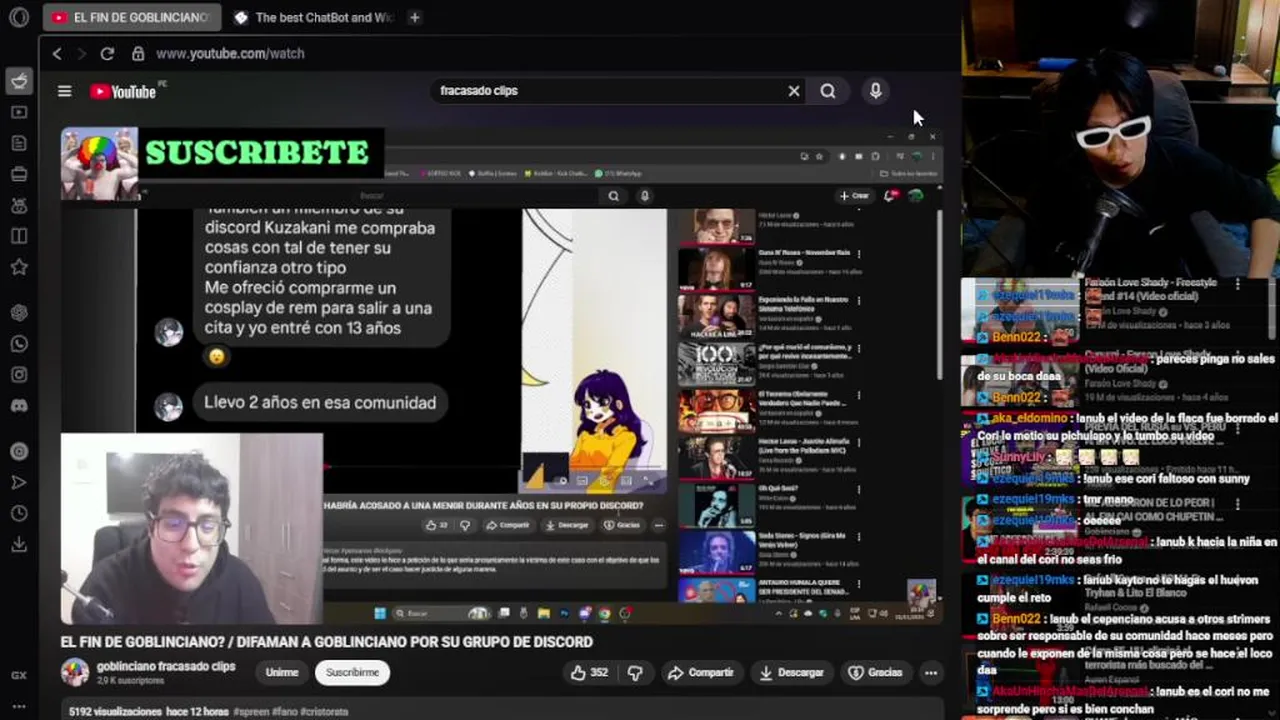Open options for Faraón Love Shady Freestyle video

tap(1238, 284)
